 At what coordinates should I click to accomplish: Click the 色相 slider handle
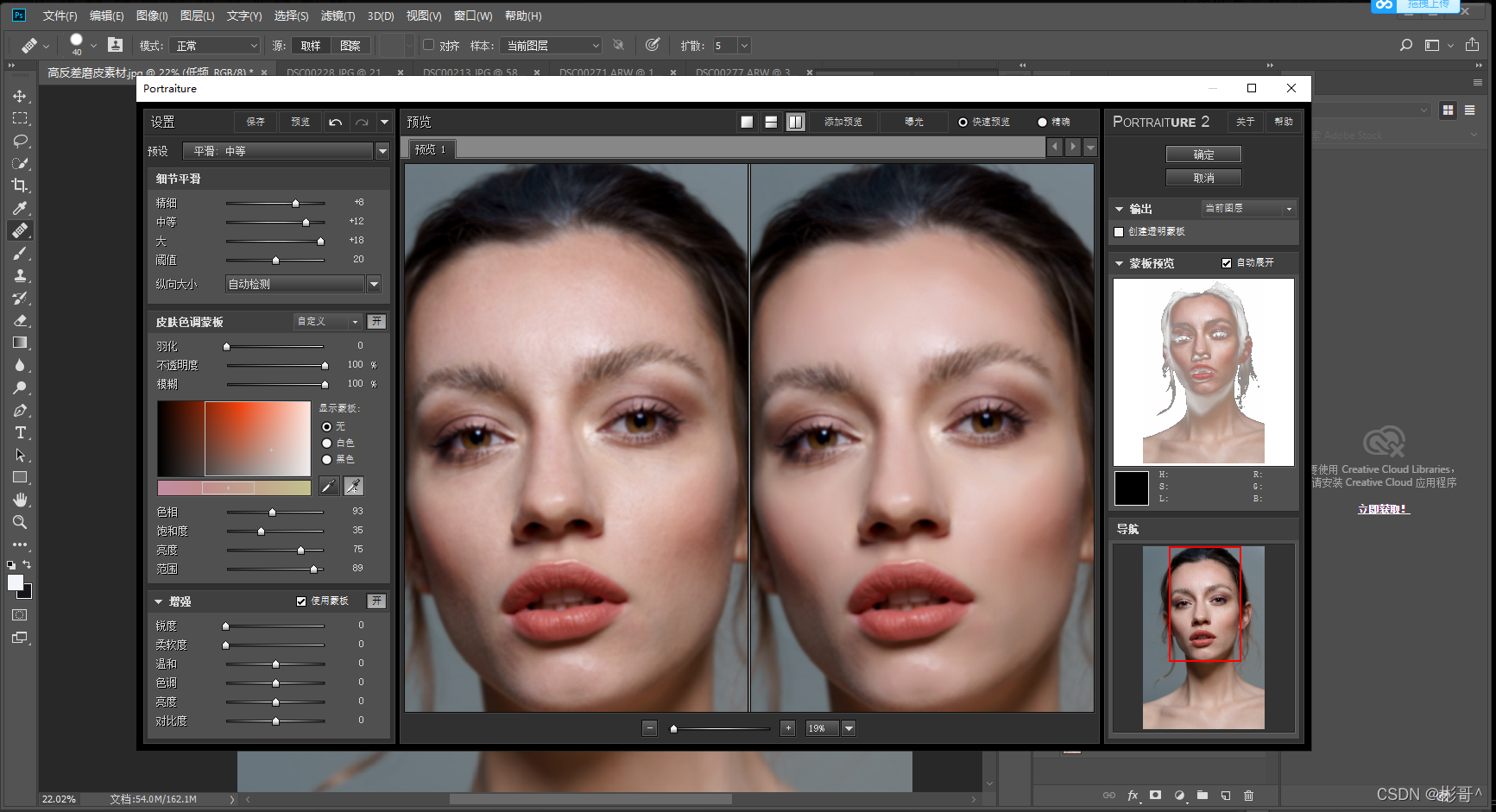(x=272, y=513)
